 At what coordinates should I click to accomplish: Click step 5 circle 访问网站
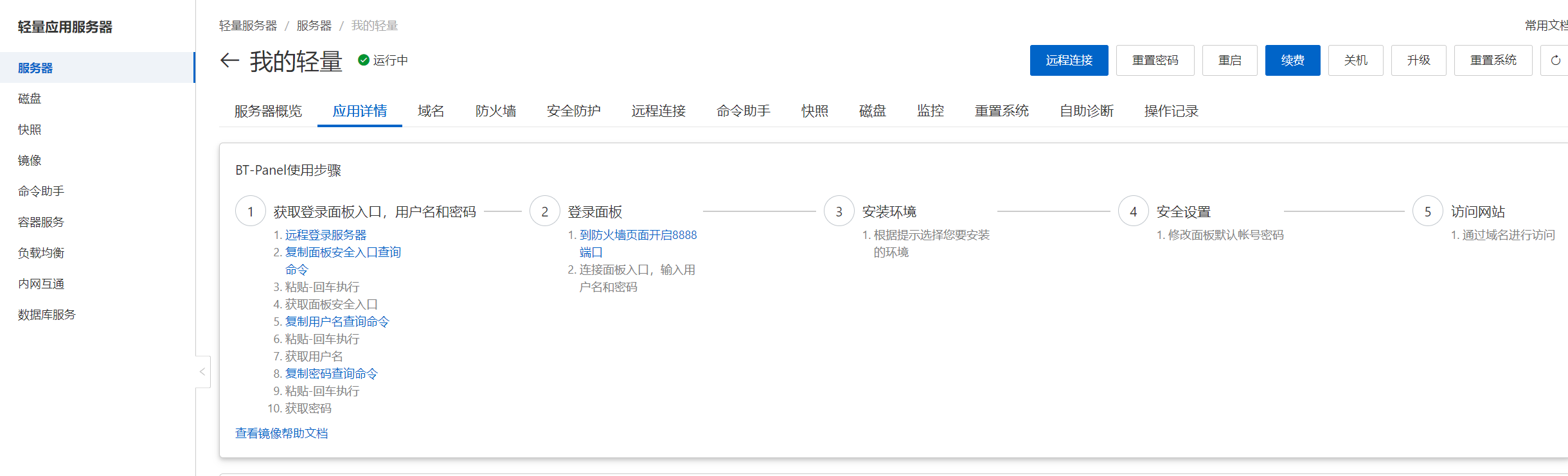coord(1428,211)
